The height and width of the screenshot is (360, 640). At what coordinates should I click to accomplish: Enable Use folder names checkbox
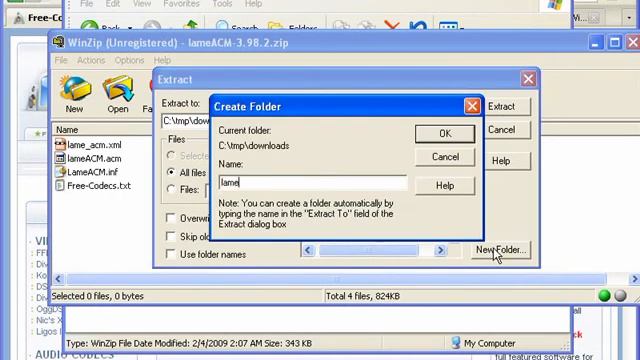tap(171, 254)
